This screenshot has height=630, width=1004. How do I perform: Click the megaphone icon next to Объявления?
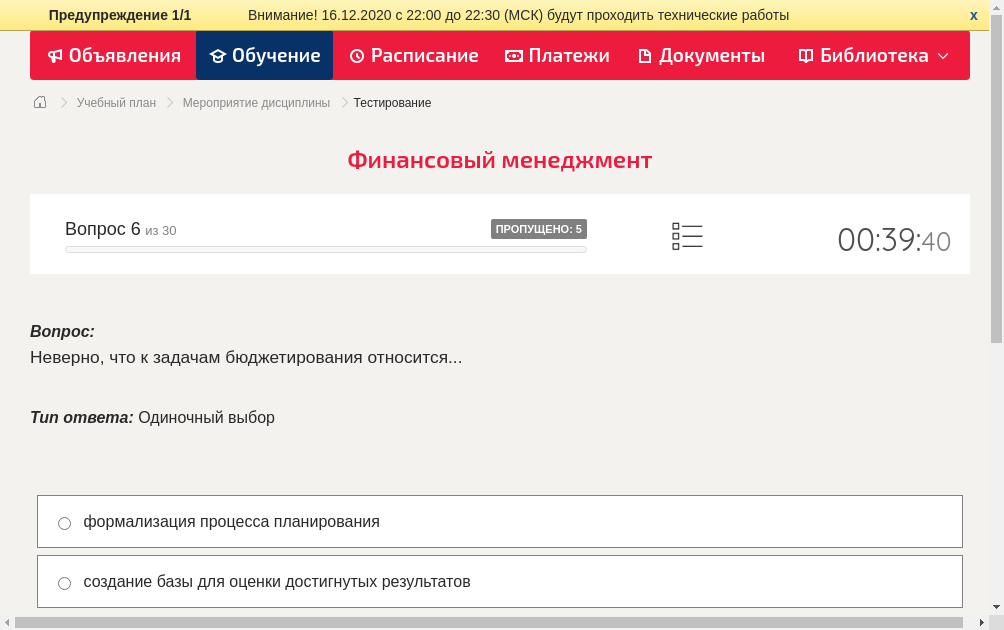coord(56,55)
